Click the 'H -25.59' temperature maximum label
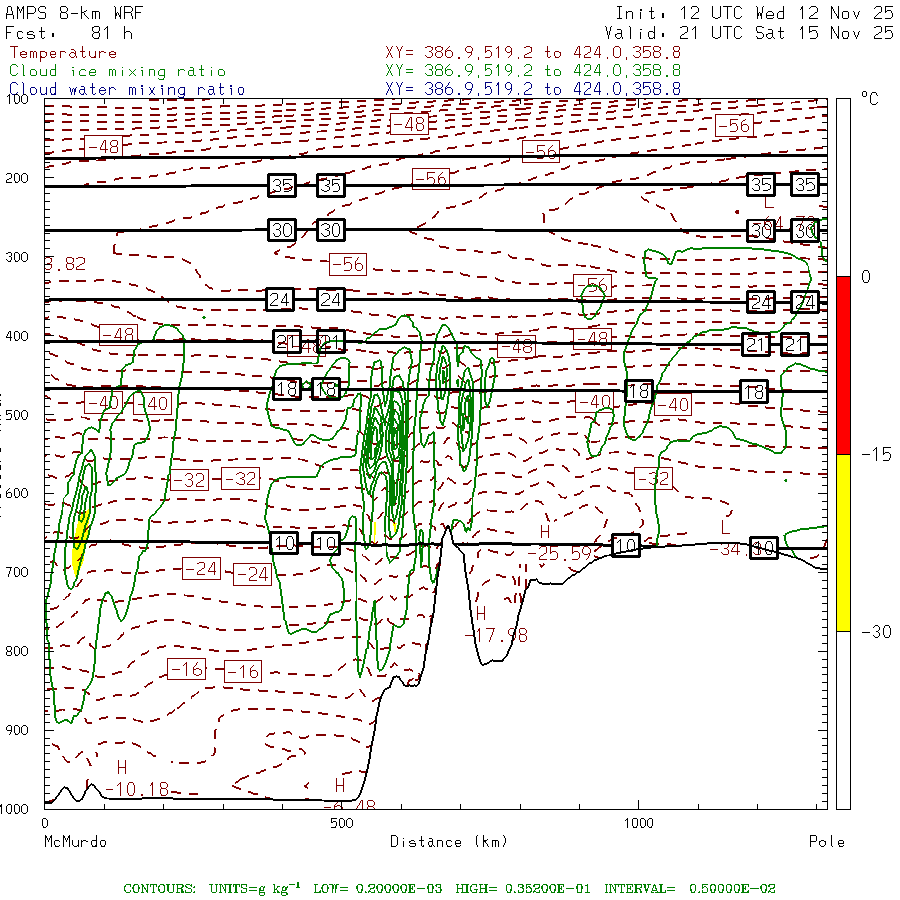This screenshot has height=900, width=900. click(x=560, y=543)
